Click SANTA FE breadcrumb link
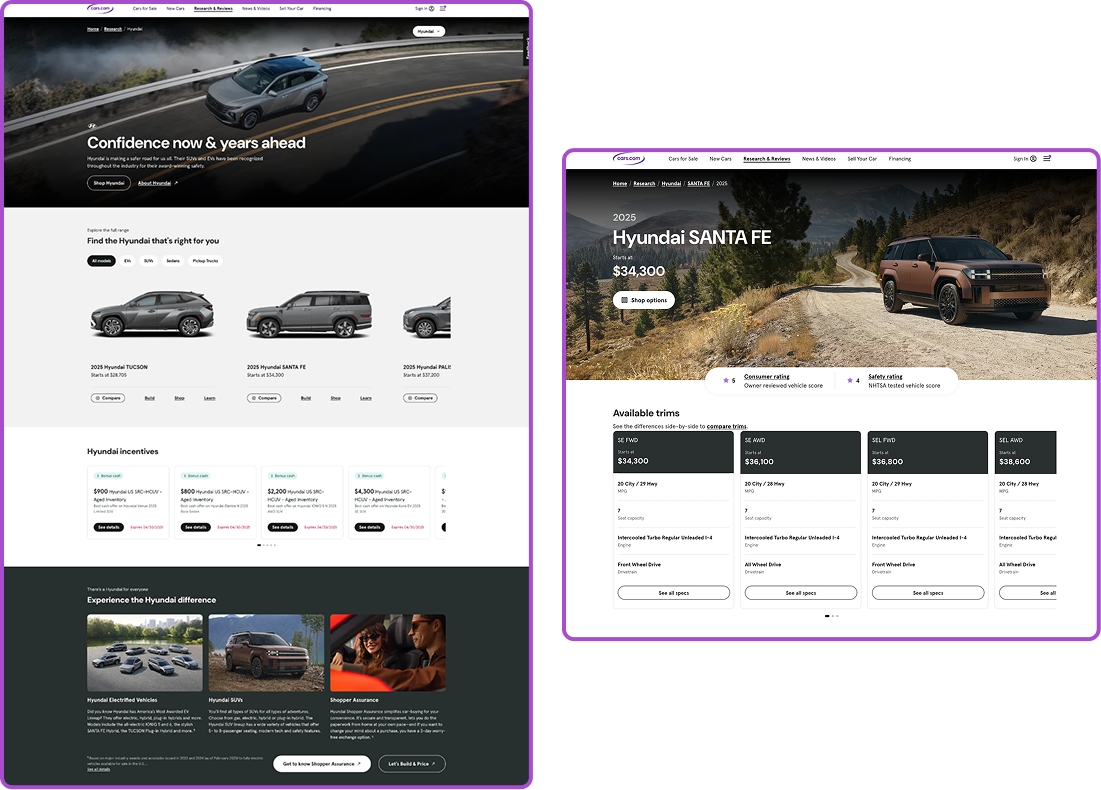The image size is (1101, 790). [699, 183]
